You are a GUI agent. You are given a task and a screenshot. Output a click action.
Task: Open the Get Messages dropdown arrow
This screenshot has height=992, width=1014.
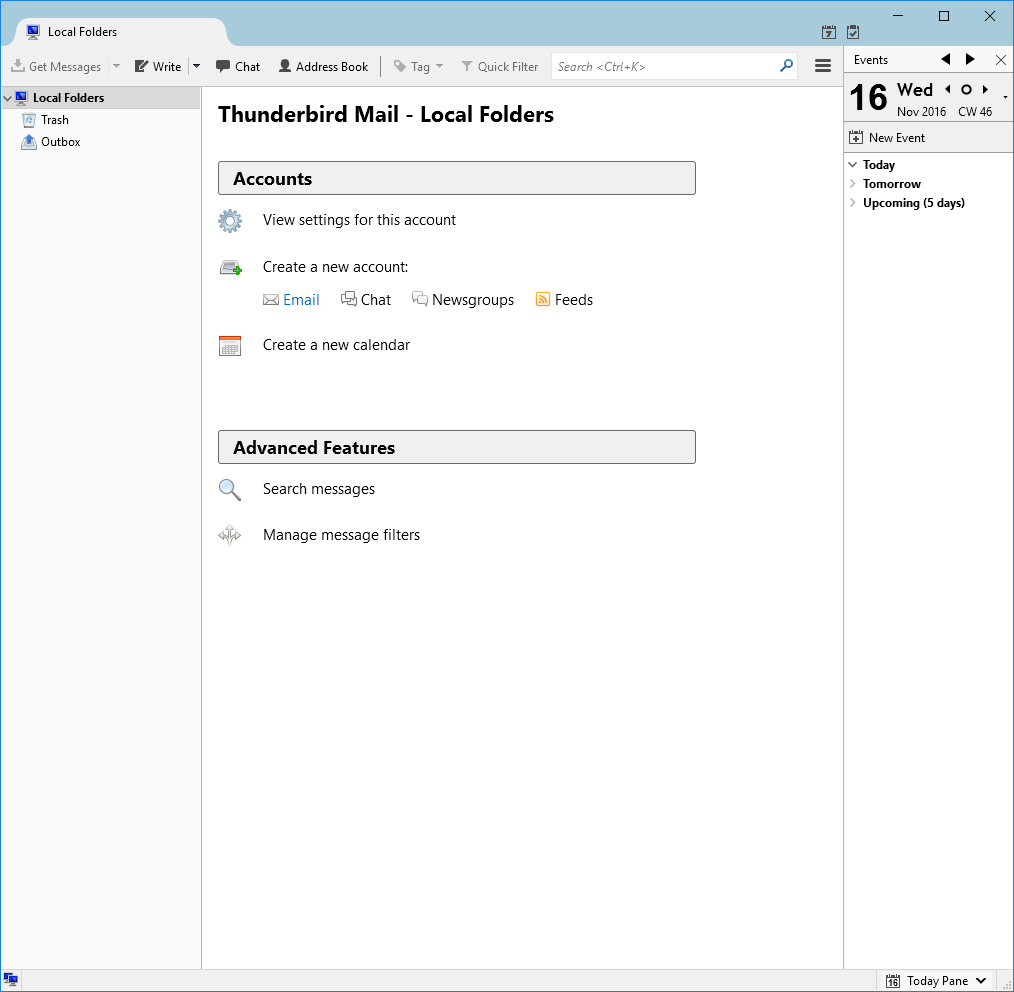click(x=116, y=66)
